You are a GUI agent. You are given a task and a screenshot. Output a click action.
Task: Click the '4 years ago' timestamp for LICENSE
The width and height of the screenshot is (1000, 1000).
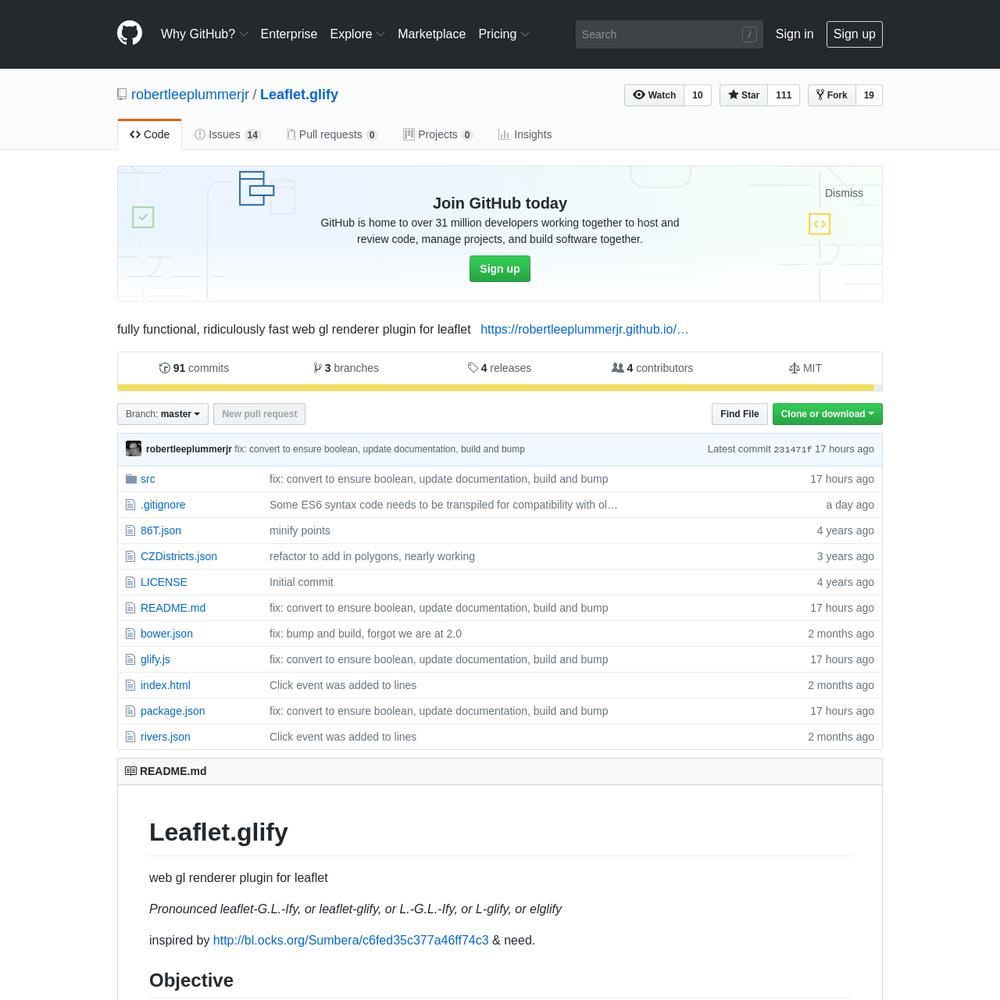[x=845, y=582]
